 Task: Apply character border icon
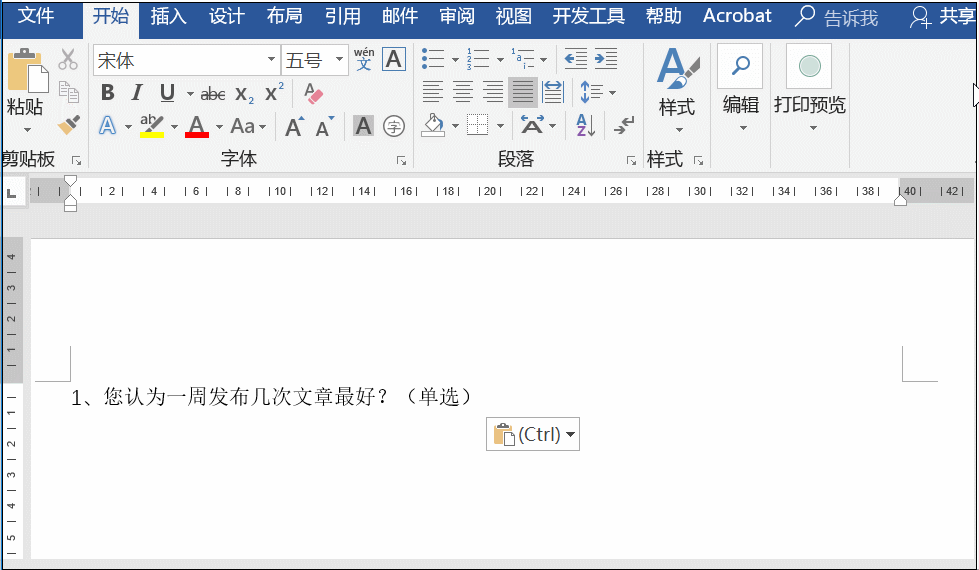tap(393, 59)
